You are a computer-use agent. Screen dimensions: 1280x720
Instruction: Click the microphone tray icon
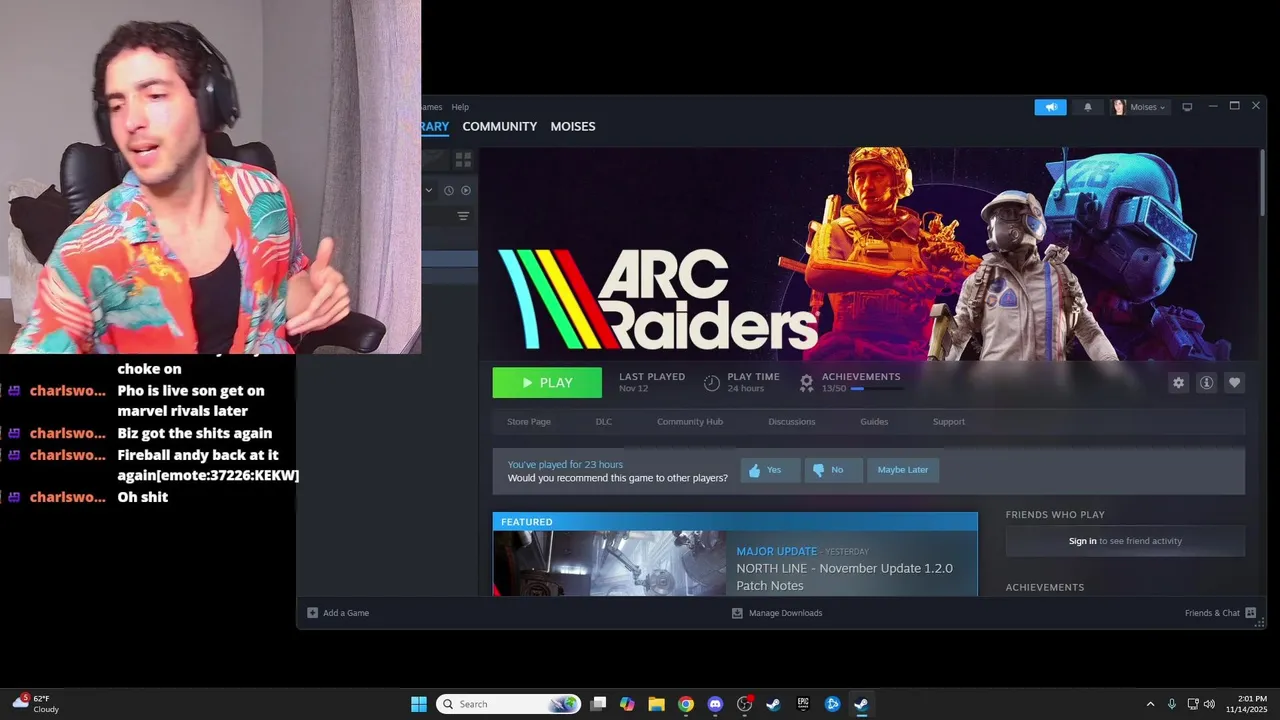pos(1172,704)
